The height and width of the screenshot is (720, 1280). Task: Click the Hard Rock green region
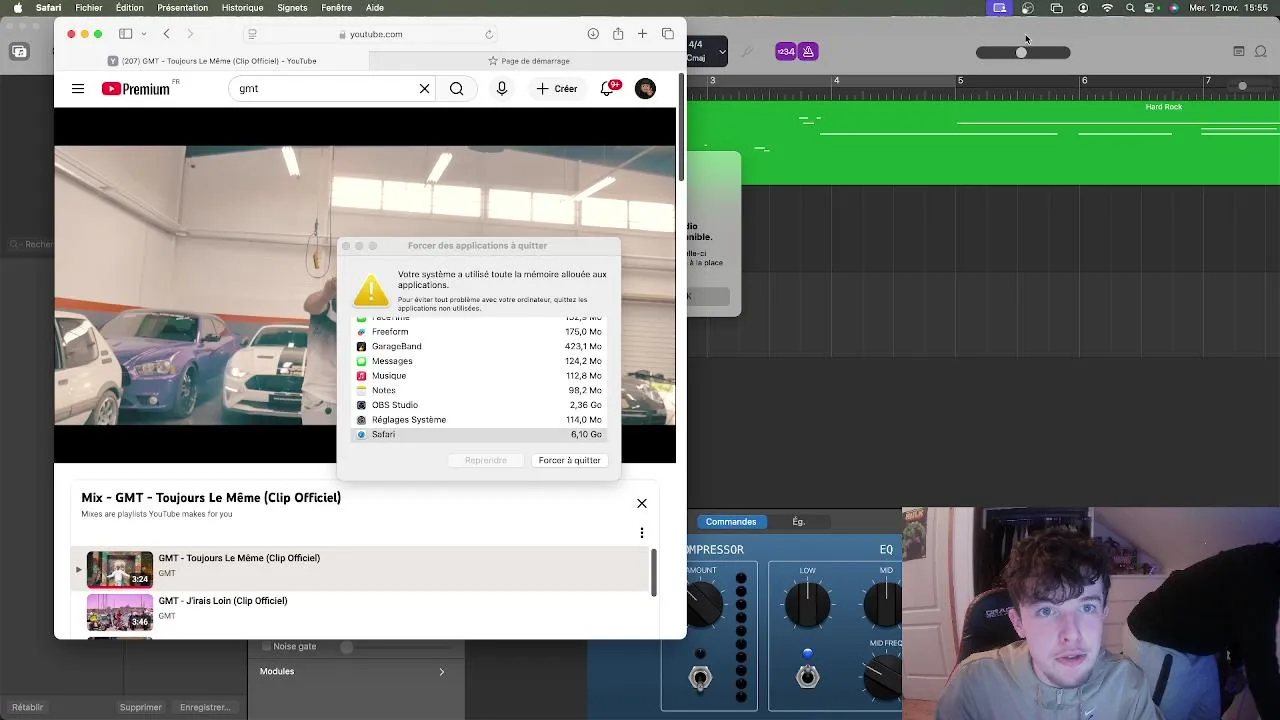[x=983, y=142]
